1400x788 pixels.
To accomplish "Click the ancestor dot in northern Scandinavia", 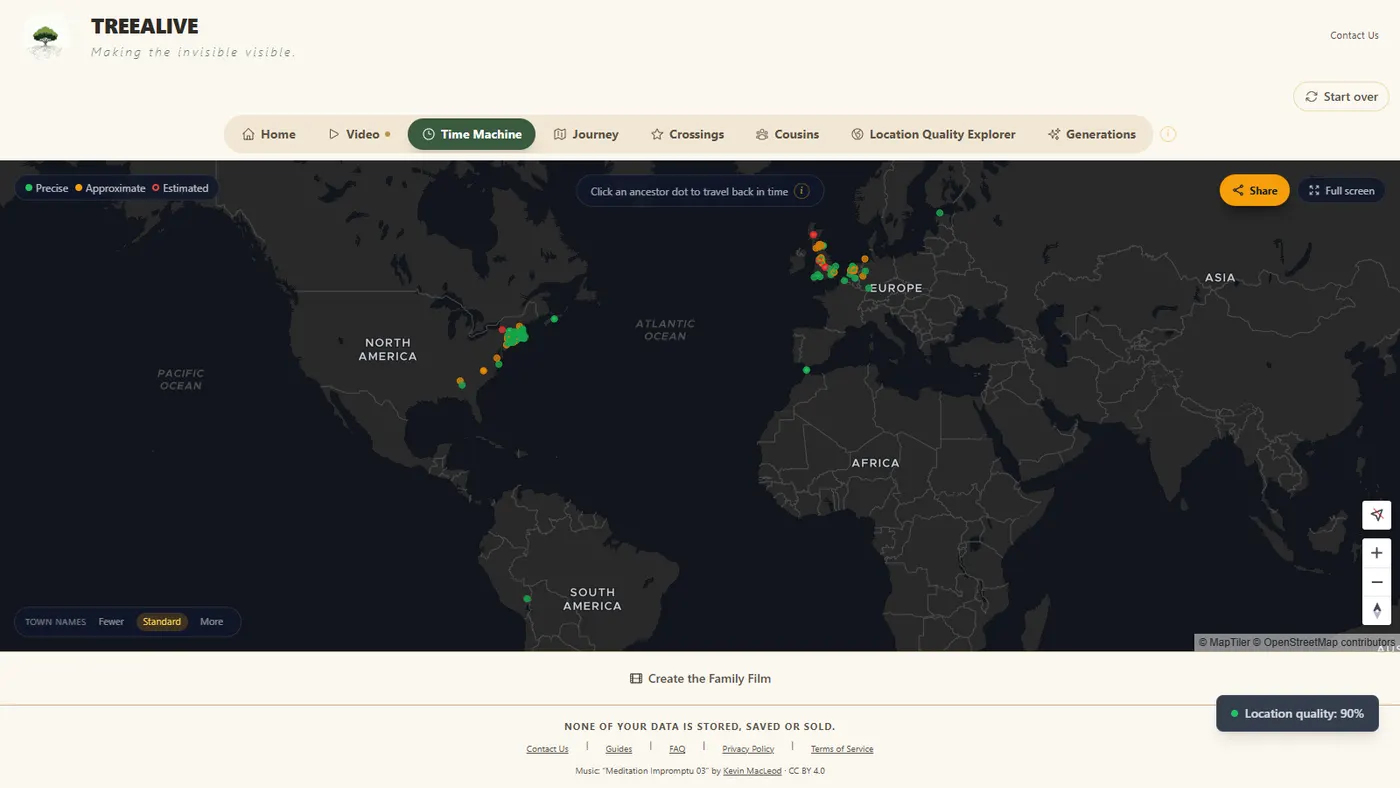I will [x=939, y=212].
